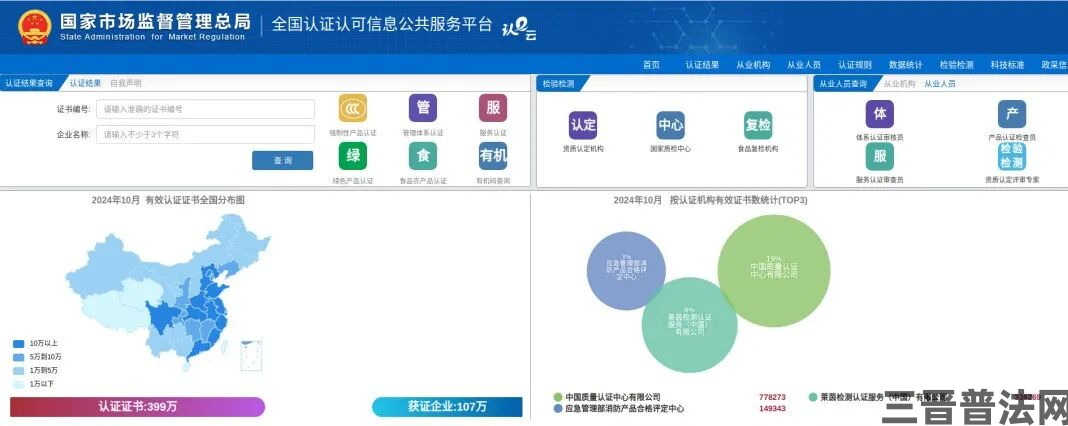Open the 服务认证审查员 icon
The image size is (1068, 426).
click(879, 156)
